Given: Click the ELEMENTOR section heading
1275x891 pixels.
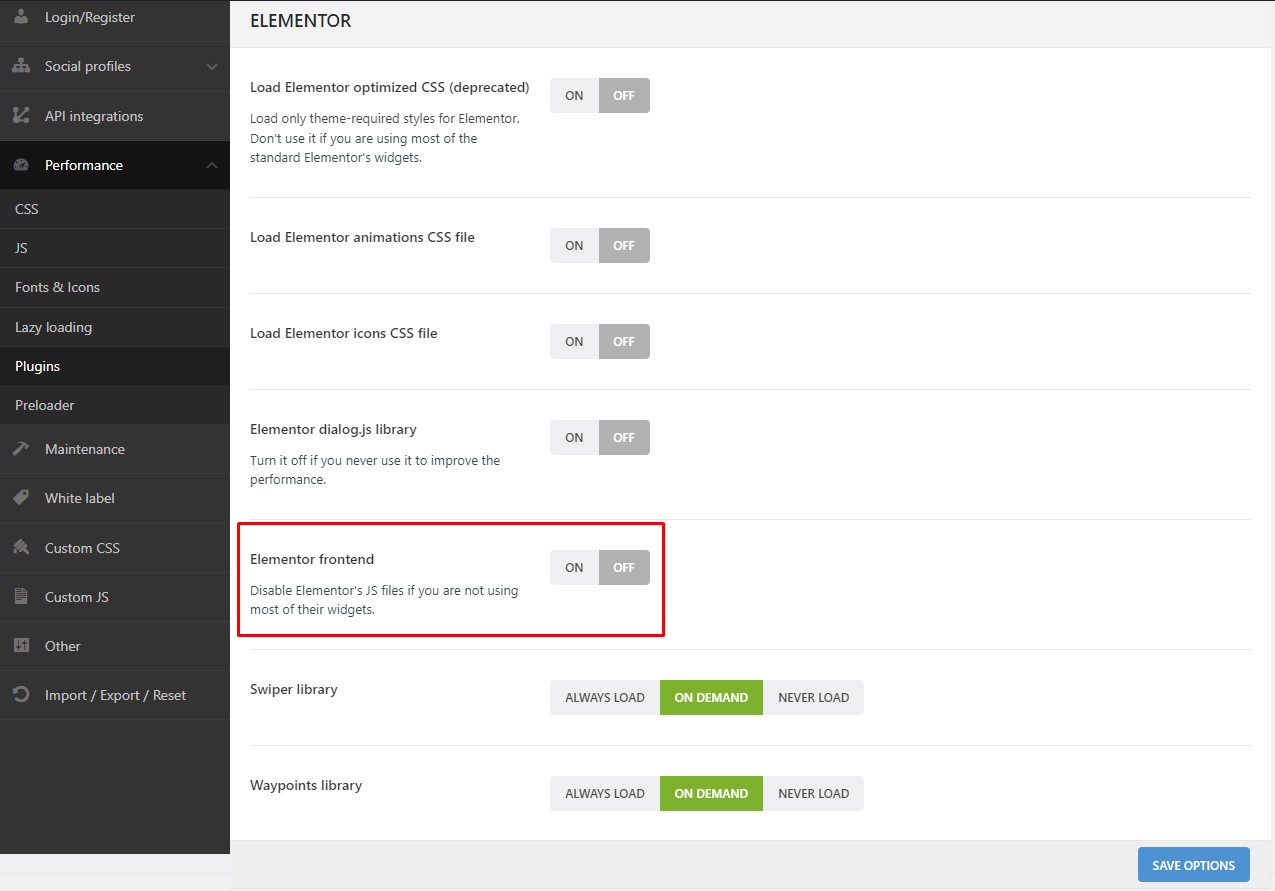Looking at the screenshot, I should (301, 20).
